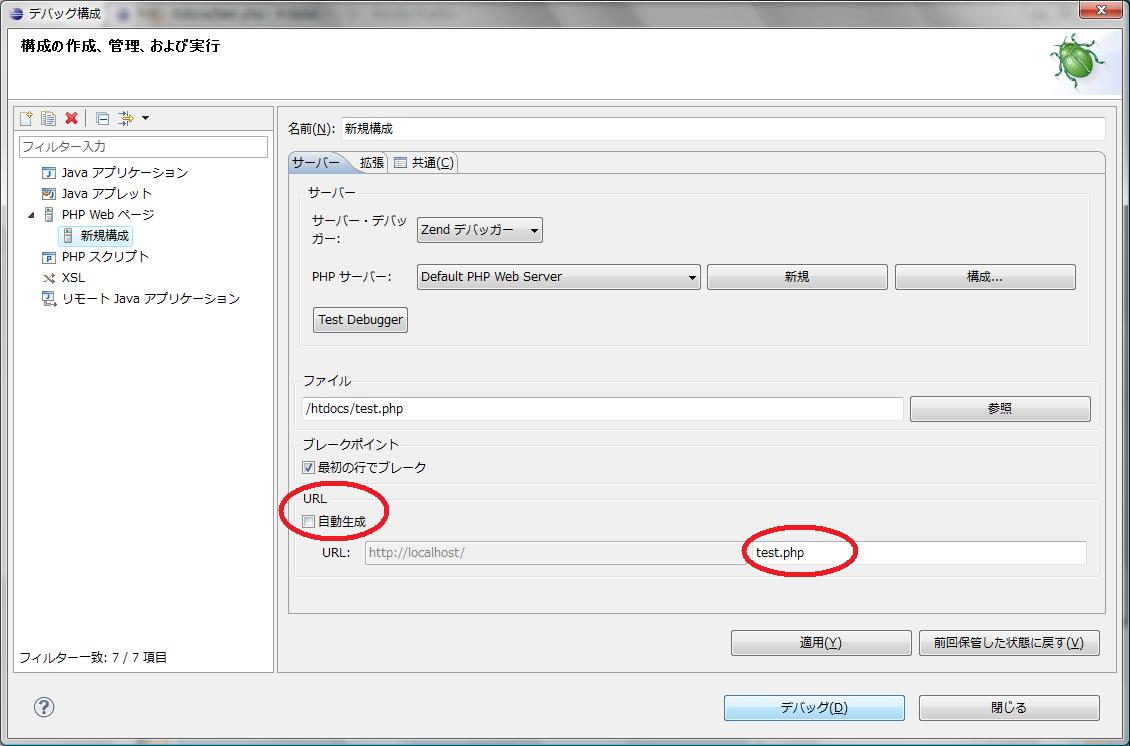Apply changes with the 適用 button
The height and width of the screenshot is (746, 1130).
point(821,643)
